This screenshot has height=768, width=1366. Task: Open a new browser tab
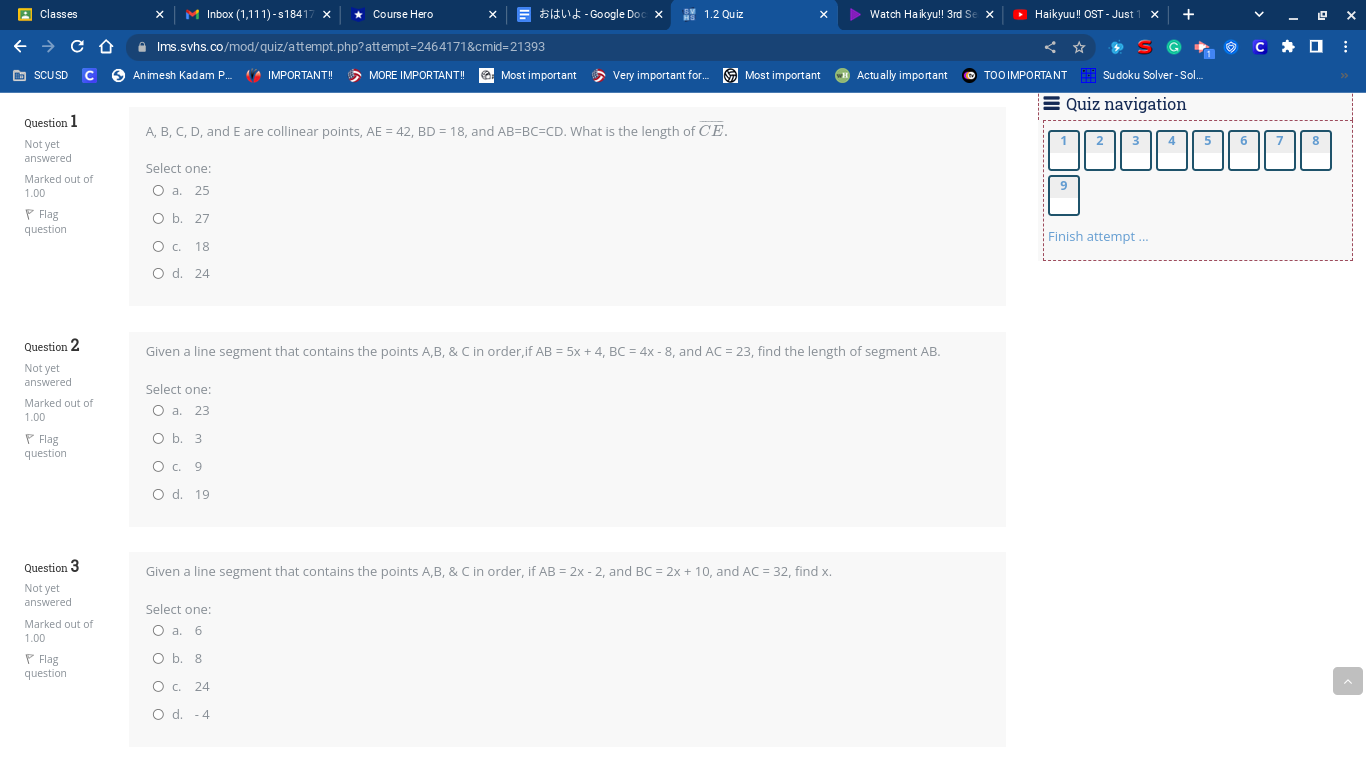(x=1188, y=15)
